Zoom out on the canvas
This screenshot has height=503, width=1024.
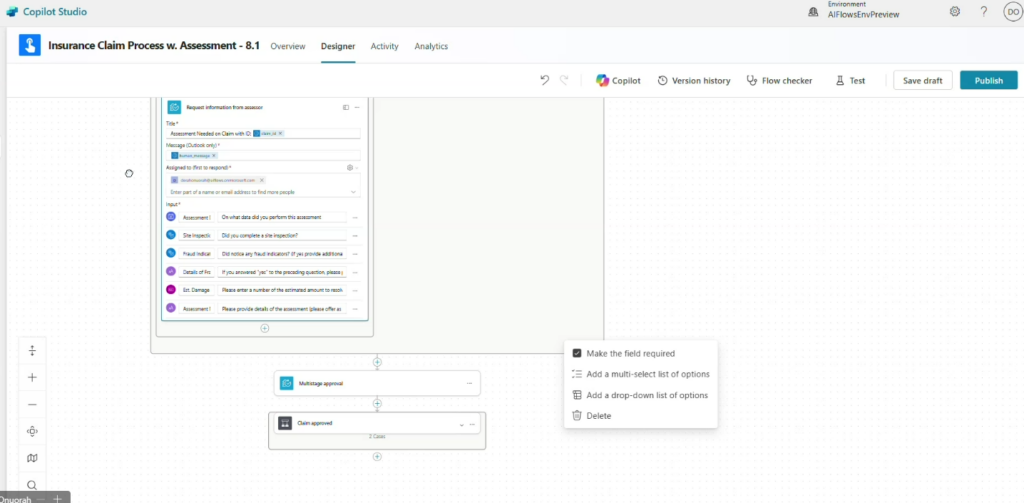point(32,404)
